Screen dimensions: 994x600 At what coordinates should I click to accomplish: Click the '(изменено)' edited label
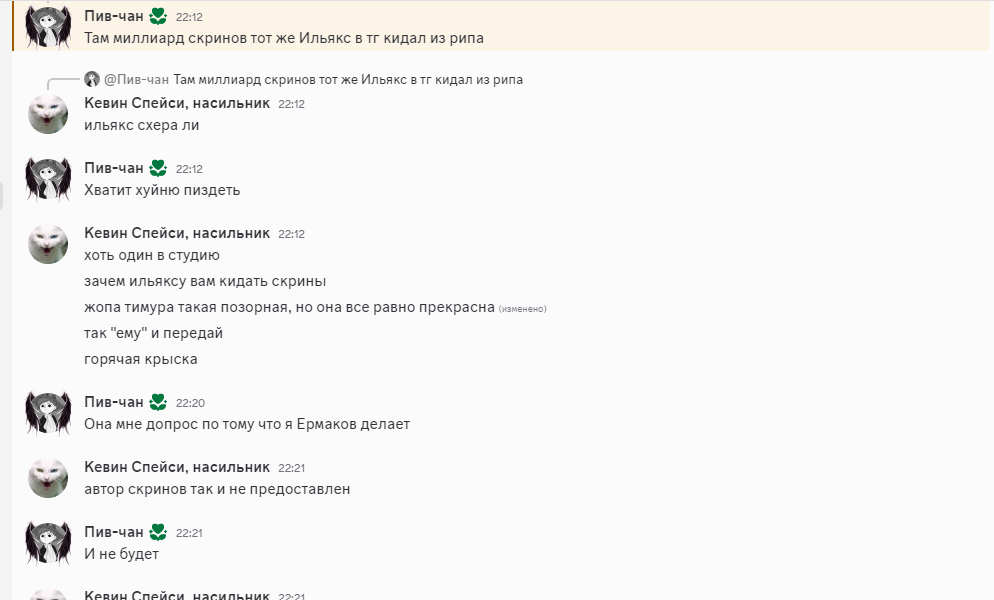522,308
